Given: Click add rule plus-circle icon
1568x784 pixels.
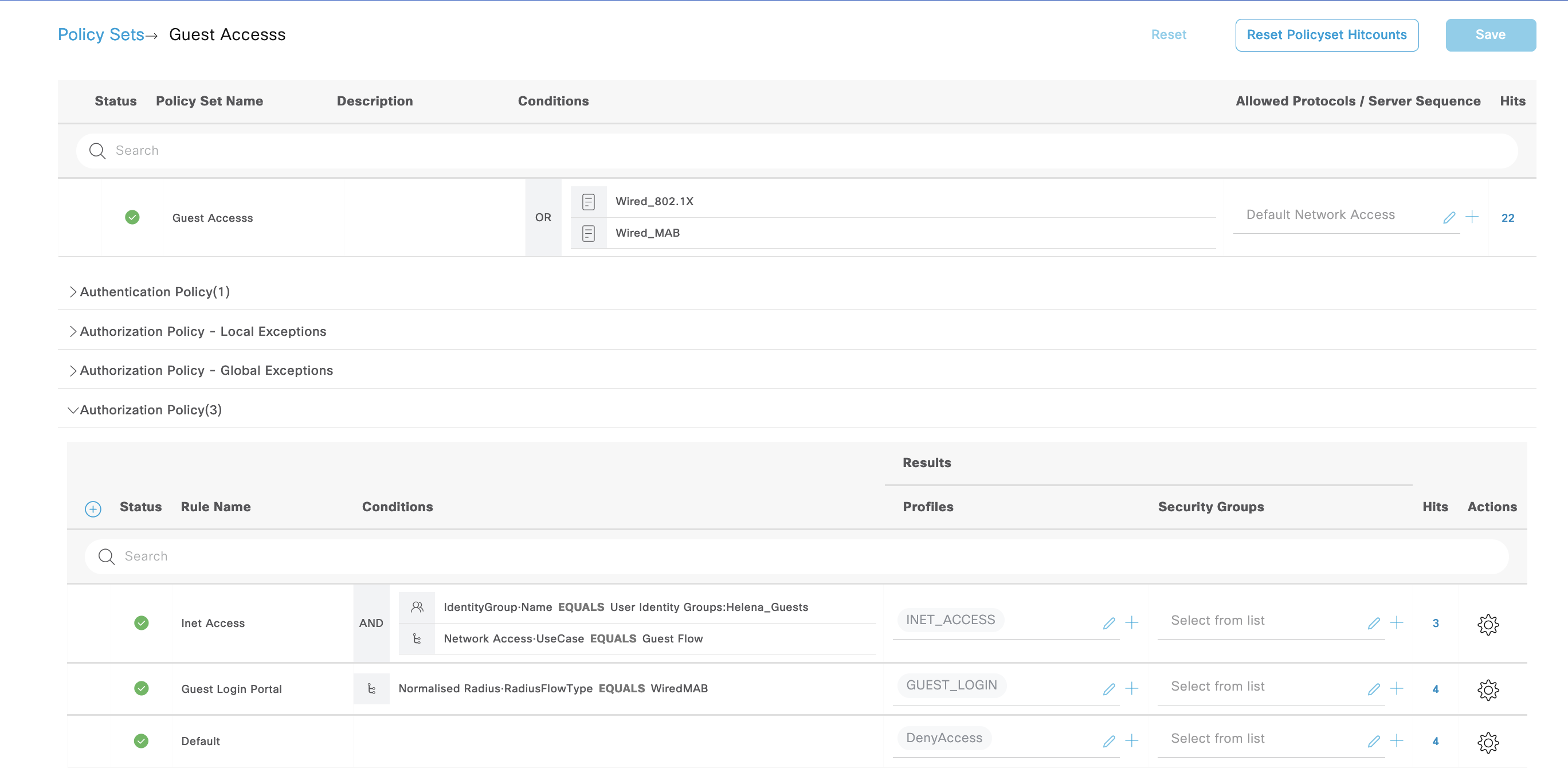Looking at the screenshot, I should point(92,509).
